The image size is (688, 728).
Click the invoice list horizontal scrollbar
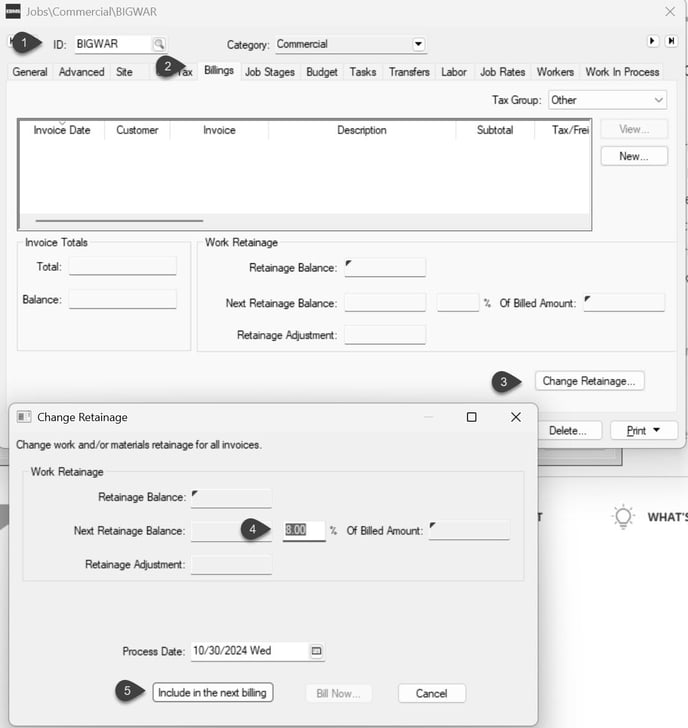click(119, 221)
